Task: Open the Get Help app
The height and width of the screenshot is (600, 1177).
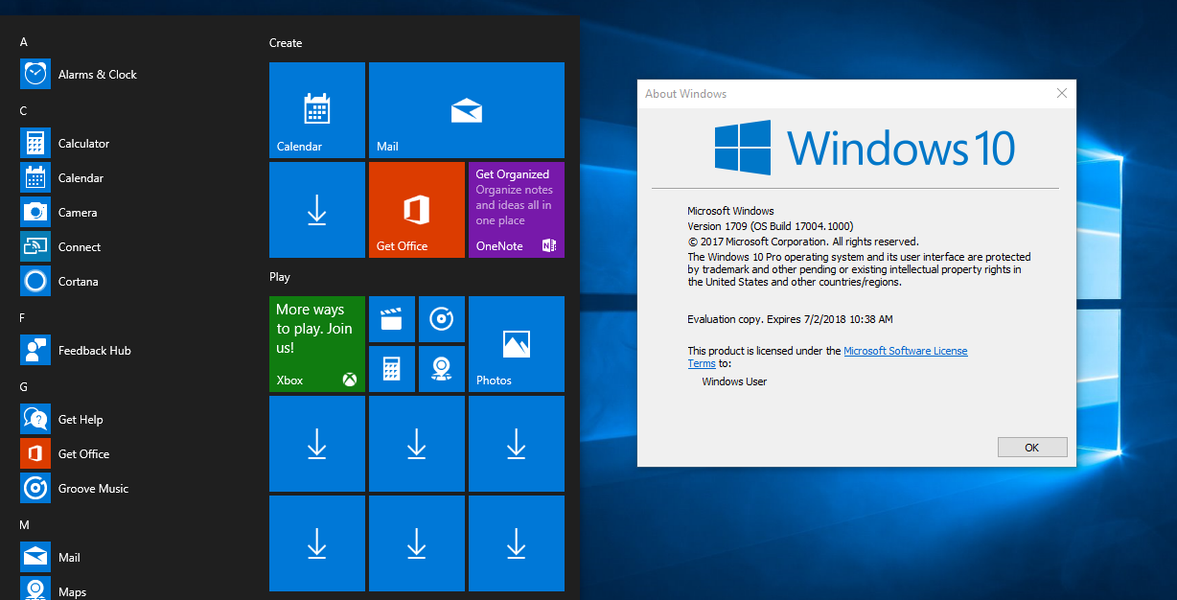Action: tap(62, 420)
